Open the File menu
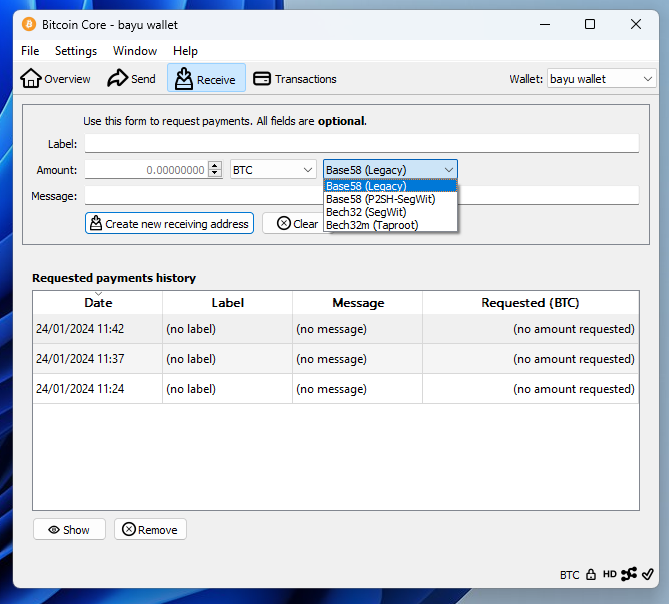This screenshot has width=669, height=604. tap(30, 51)
